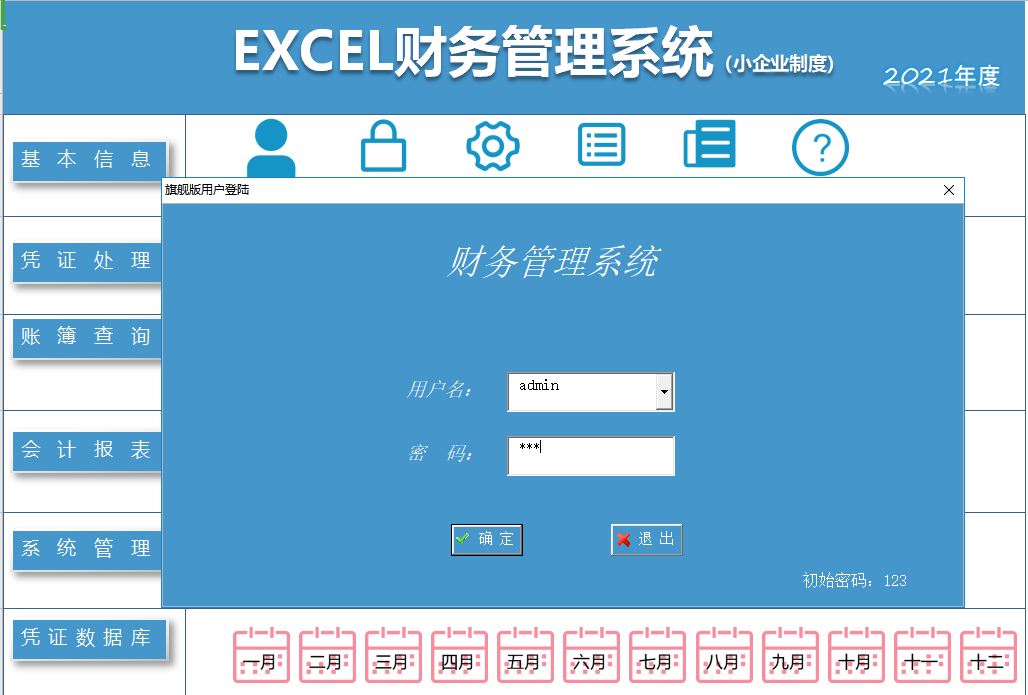Click the 用户名 label
The width and height of the screenshot is (1028, 695).
tap(438, 389)
